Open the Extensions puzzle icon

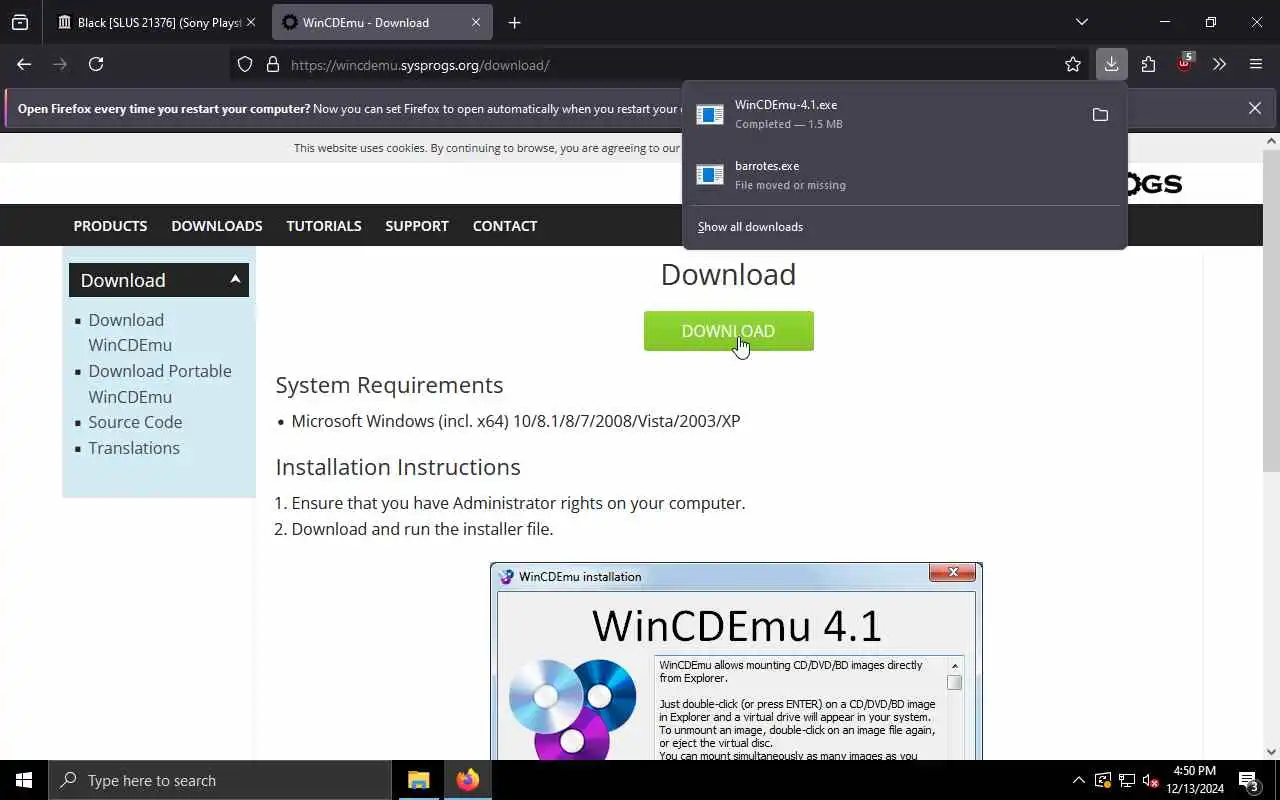[1148, 64]
